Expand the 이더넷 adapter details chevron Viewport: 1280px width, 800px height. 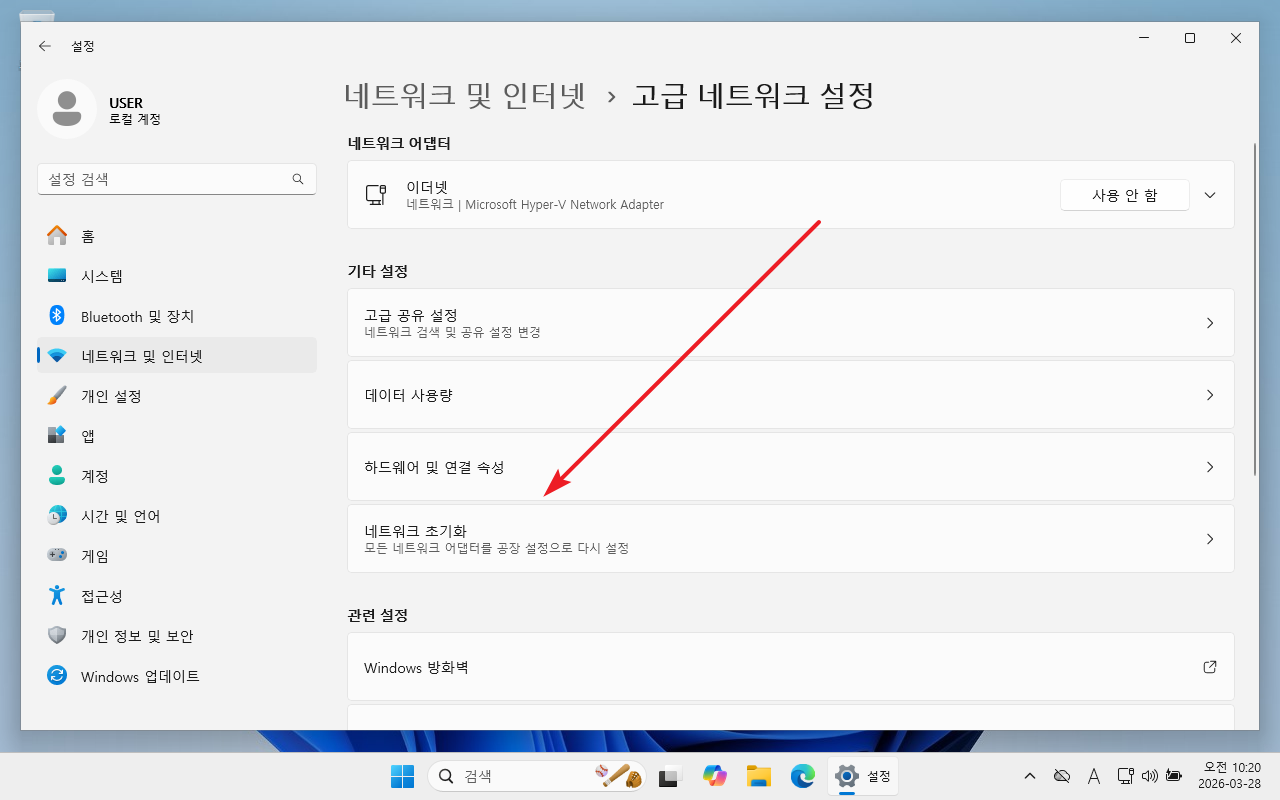[1210, 195]
